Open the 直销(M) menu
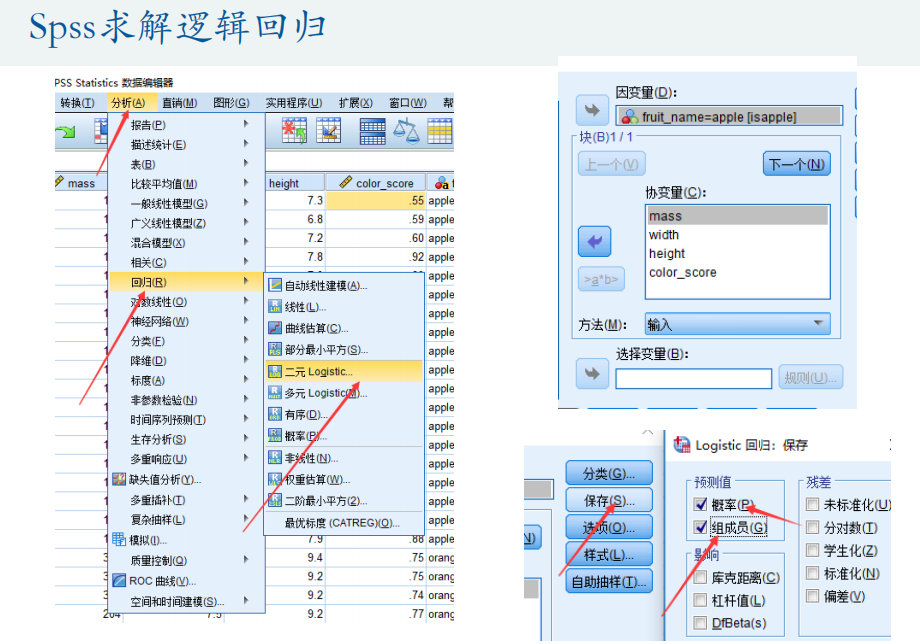 click(180, 103)
